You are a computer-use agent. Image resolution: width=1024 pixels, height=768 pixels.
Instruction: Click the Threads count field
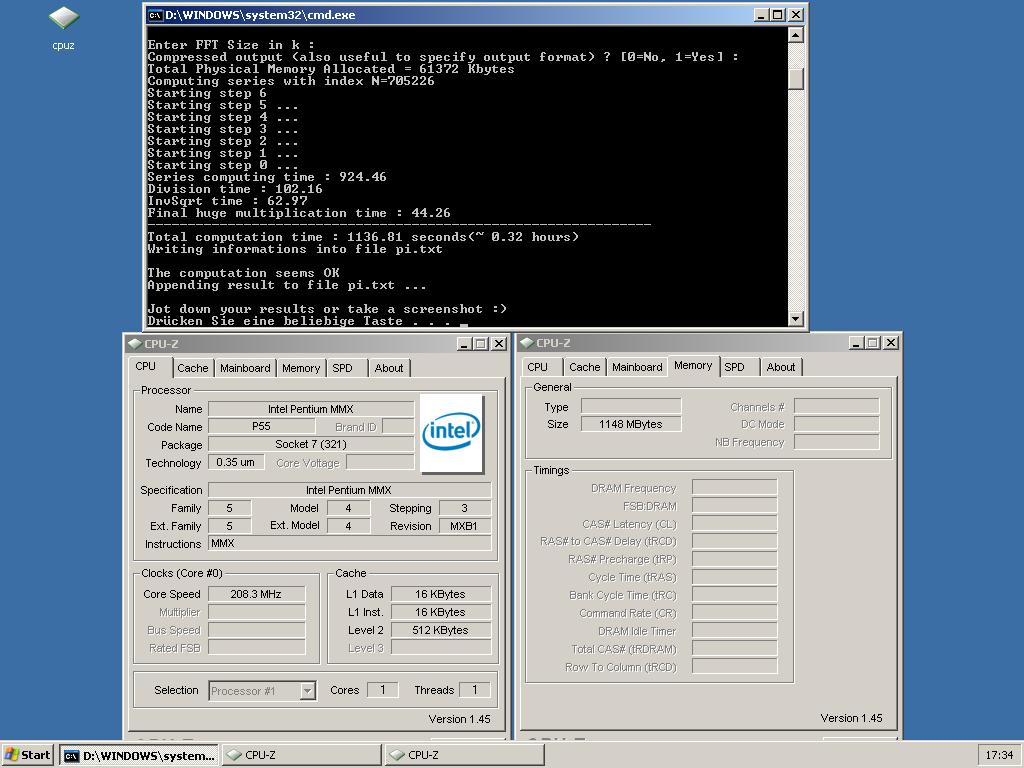(x=475, y=690)
